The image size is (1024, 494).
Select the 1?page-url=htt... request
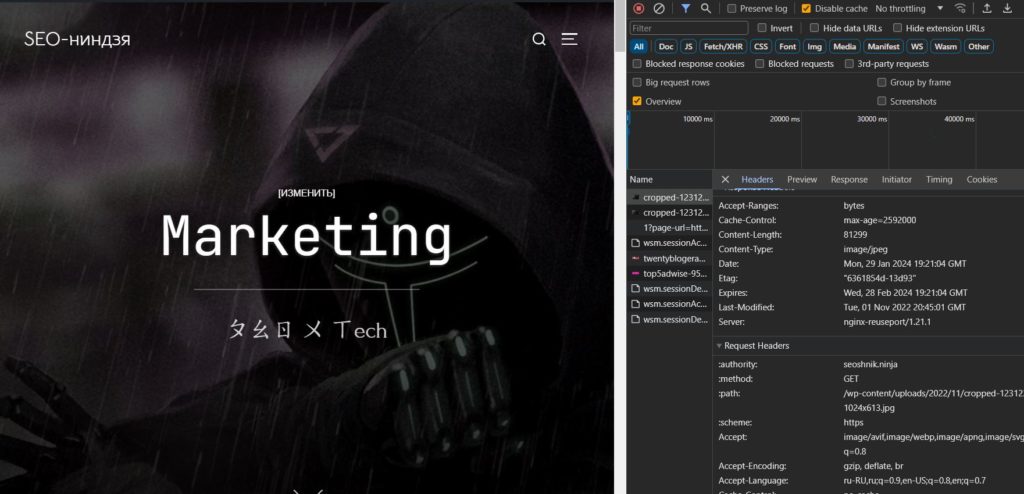[x=669, y=228]
